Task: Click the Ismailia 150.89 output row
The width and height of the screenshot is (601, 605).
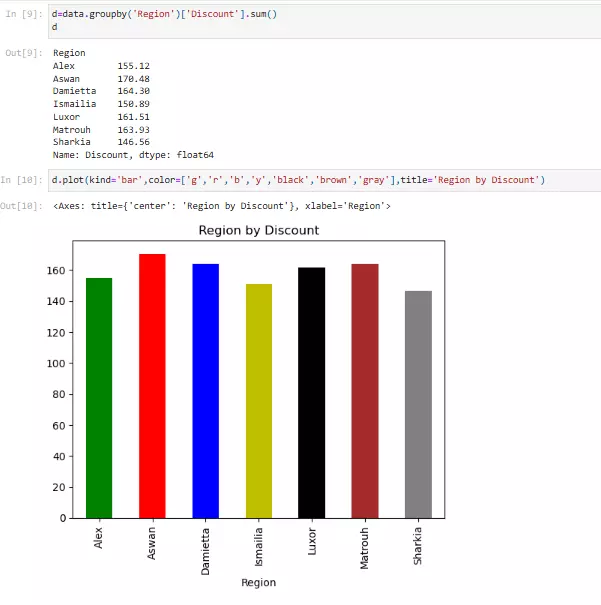Action: 101,104
